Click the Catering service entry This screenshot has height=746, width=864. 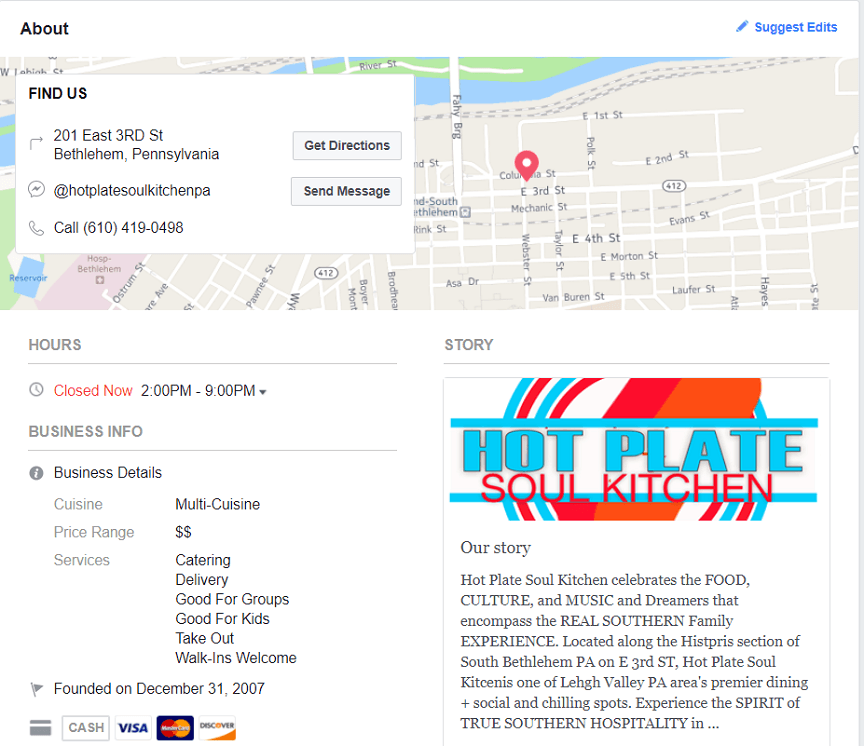point(203,560)
